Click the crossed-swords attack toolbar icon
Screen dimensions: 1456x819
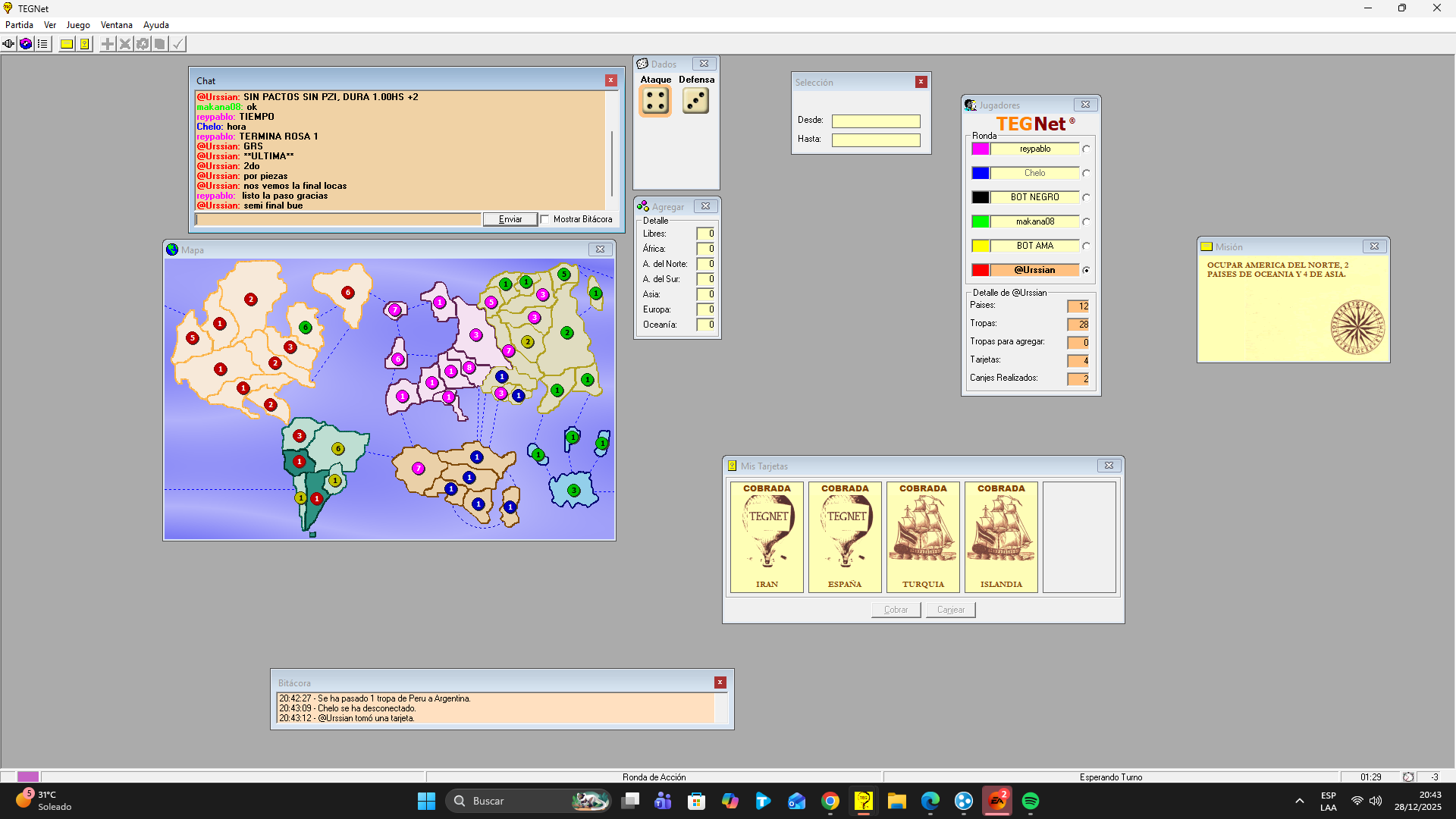point(125,44)
